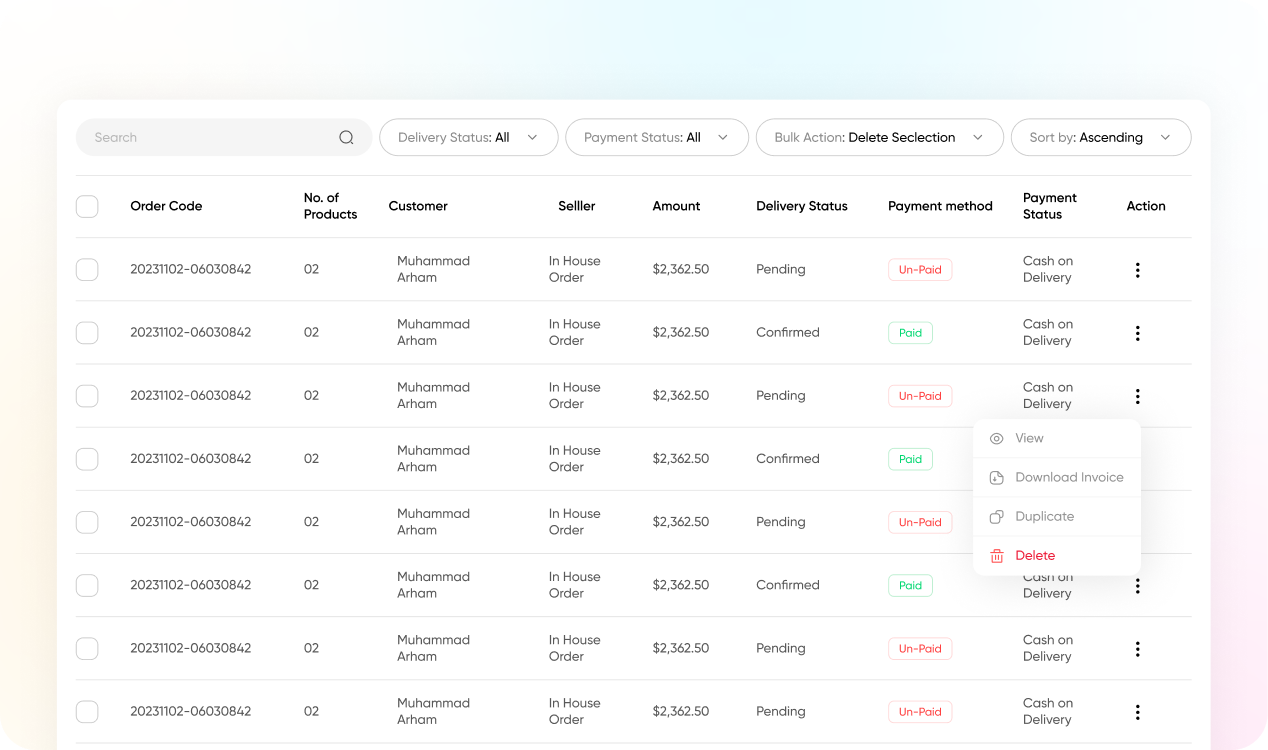The image size is (1268, 750).
Task: Click the Payment method column header
Action: click(x=940, y=206)
